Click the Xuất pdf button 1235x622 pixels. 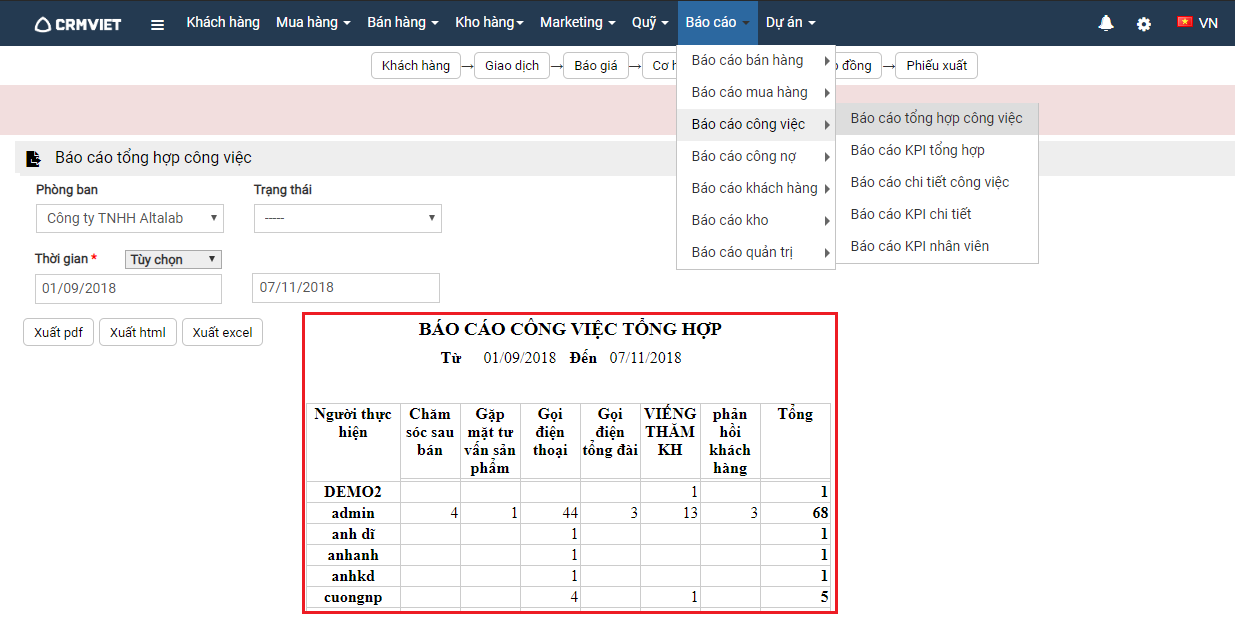pos(58,333)
